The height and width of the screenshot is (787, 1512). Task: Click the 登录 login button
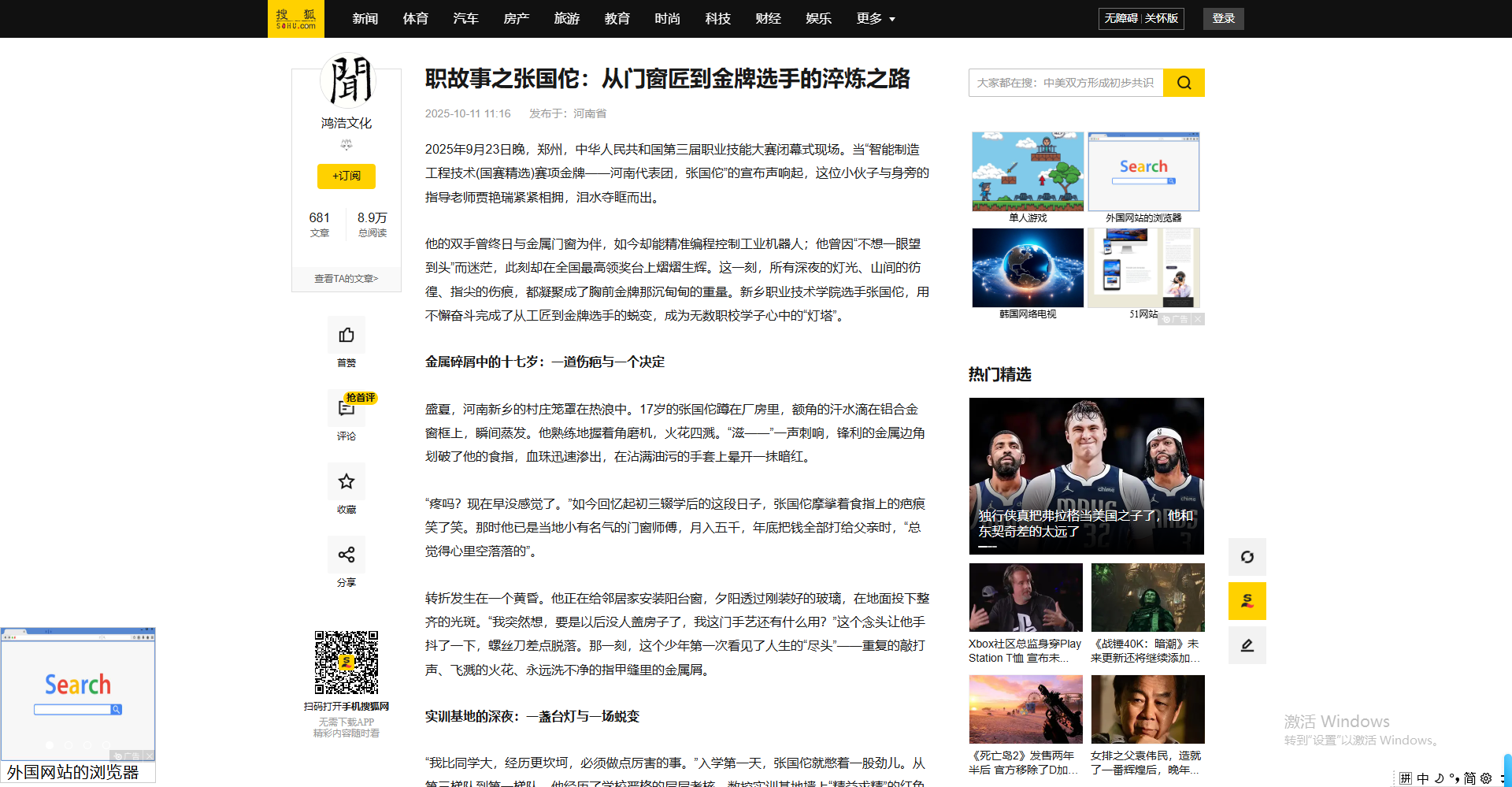coord(1223,19)
